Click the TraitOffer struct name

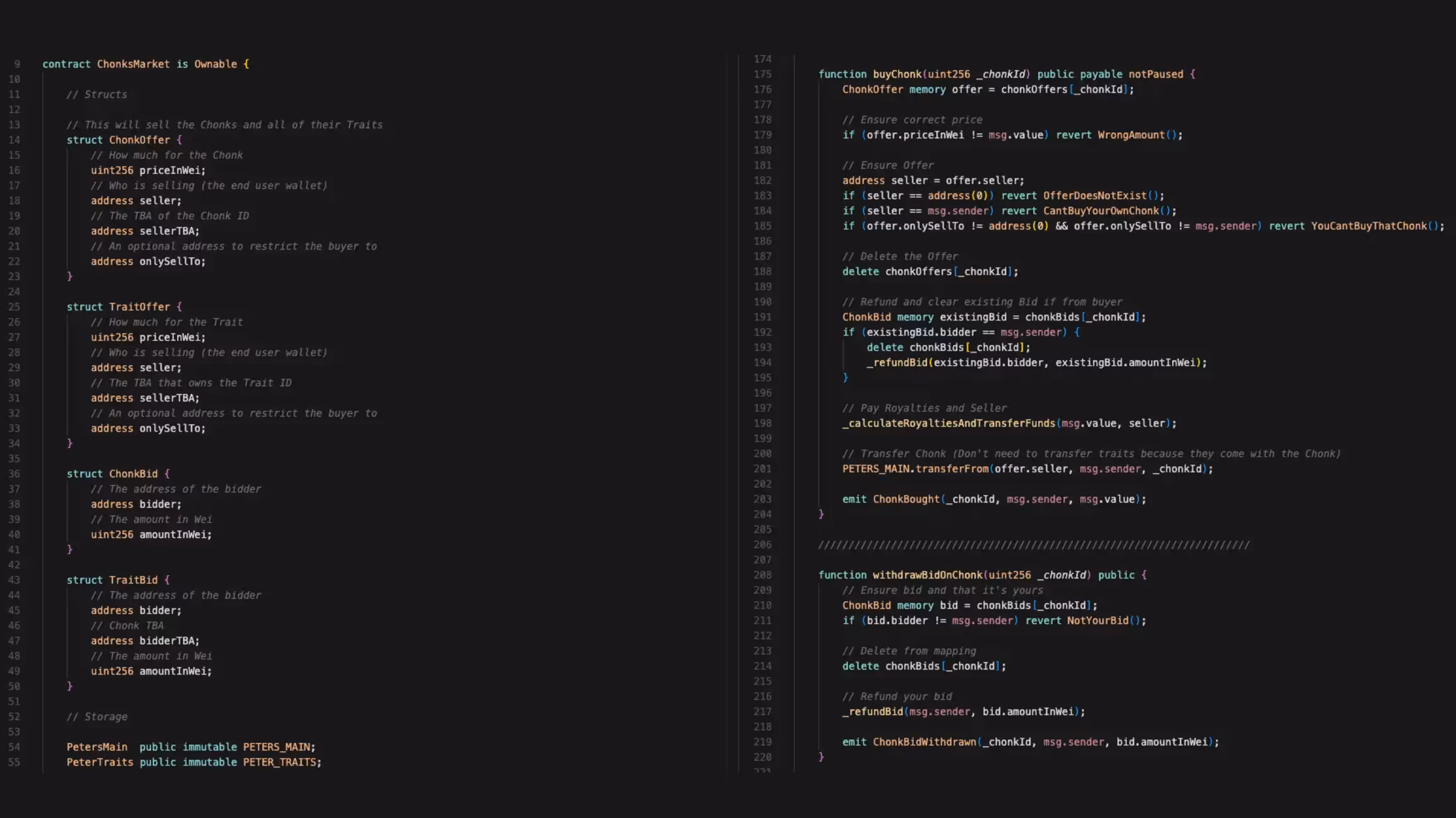coord(139,307)
